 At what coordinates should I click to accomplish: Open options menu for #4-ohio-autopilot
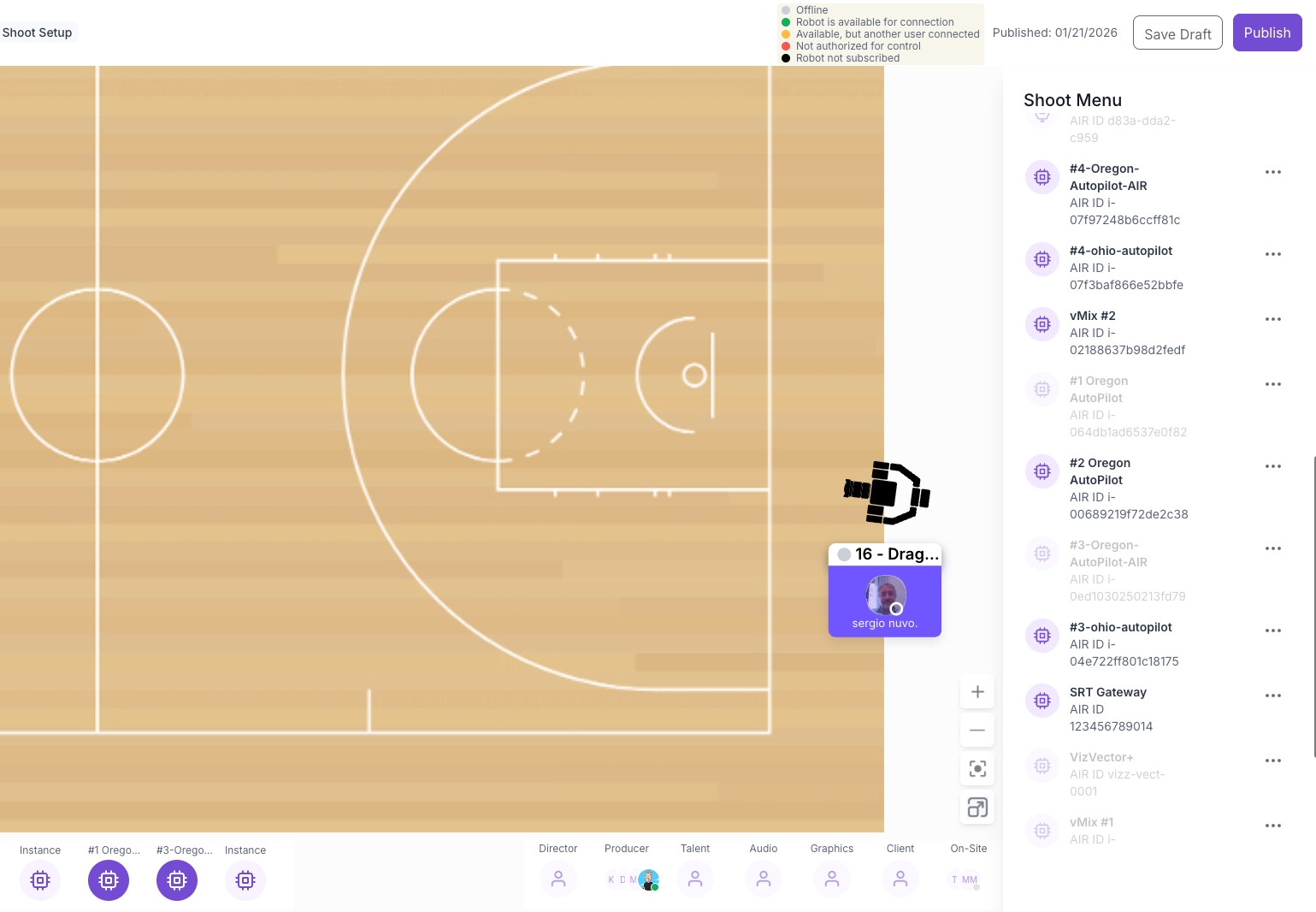[1273, 254]
